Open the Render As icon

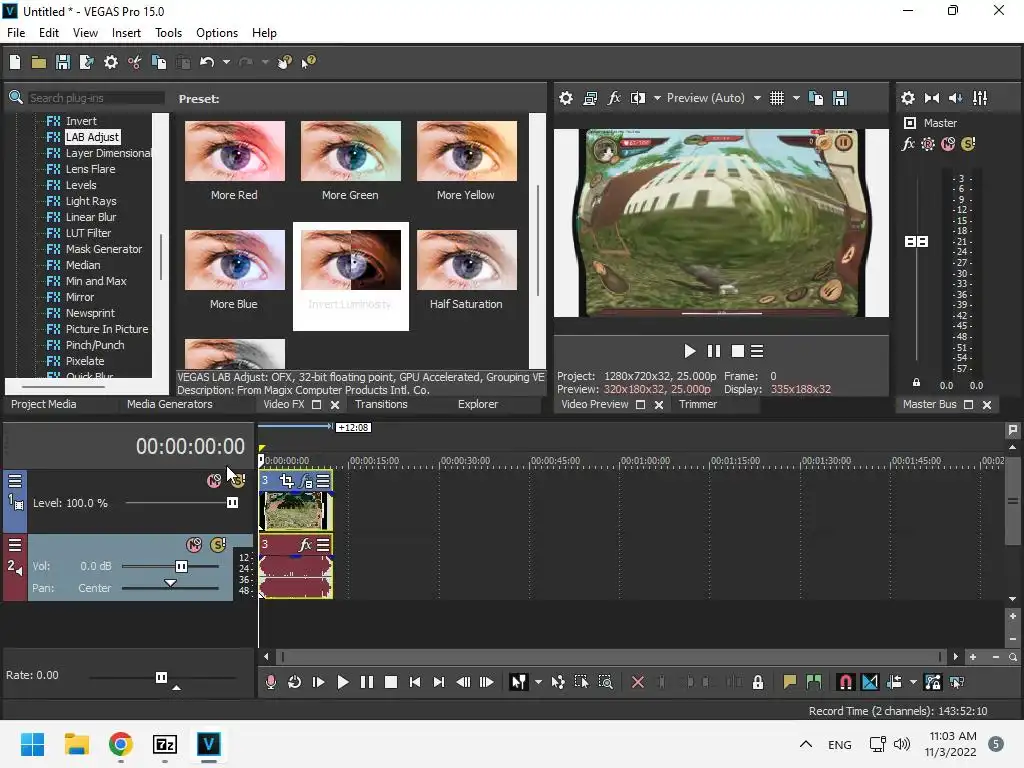[86, 62]
